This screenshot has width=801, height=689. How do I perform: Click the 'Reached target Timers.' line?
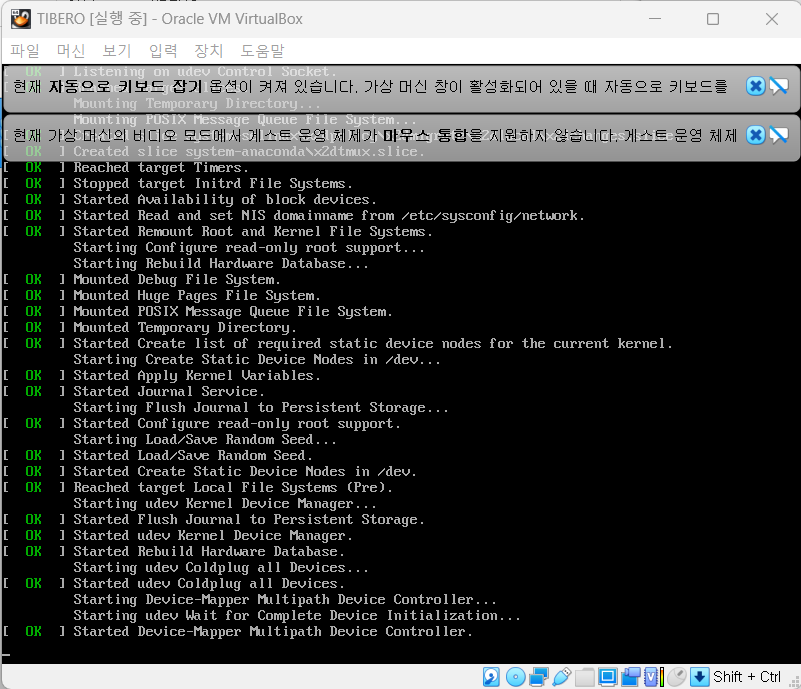click(161, 168)
